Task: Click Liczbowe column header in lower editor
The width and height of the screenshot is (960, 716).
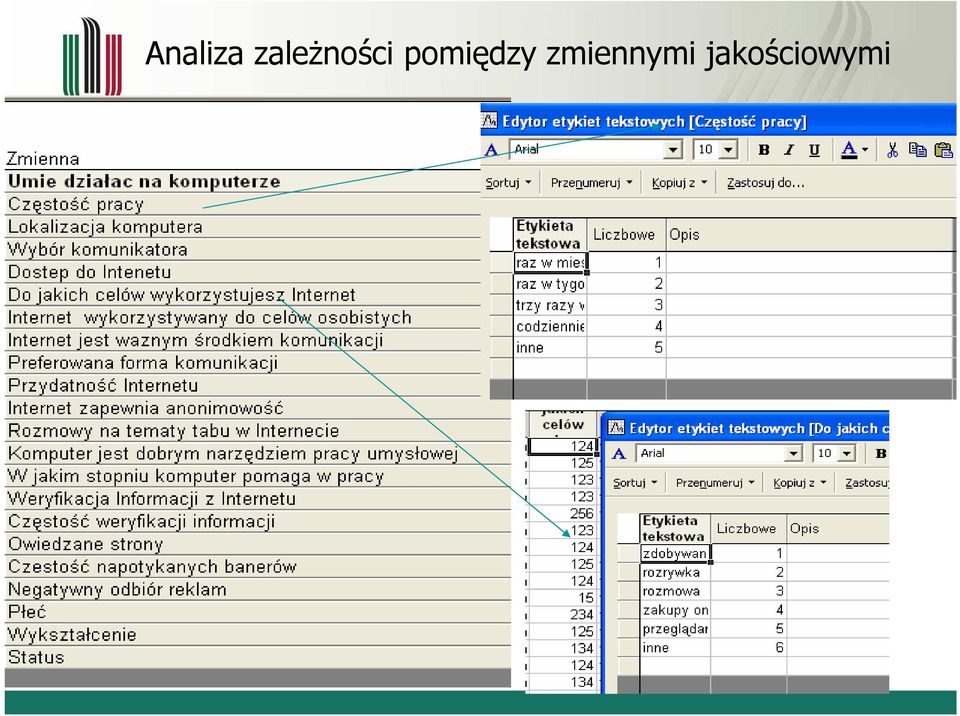Action: [x=748, y=528]
